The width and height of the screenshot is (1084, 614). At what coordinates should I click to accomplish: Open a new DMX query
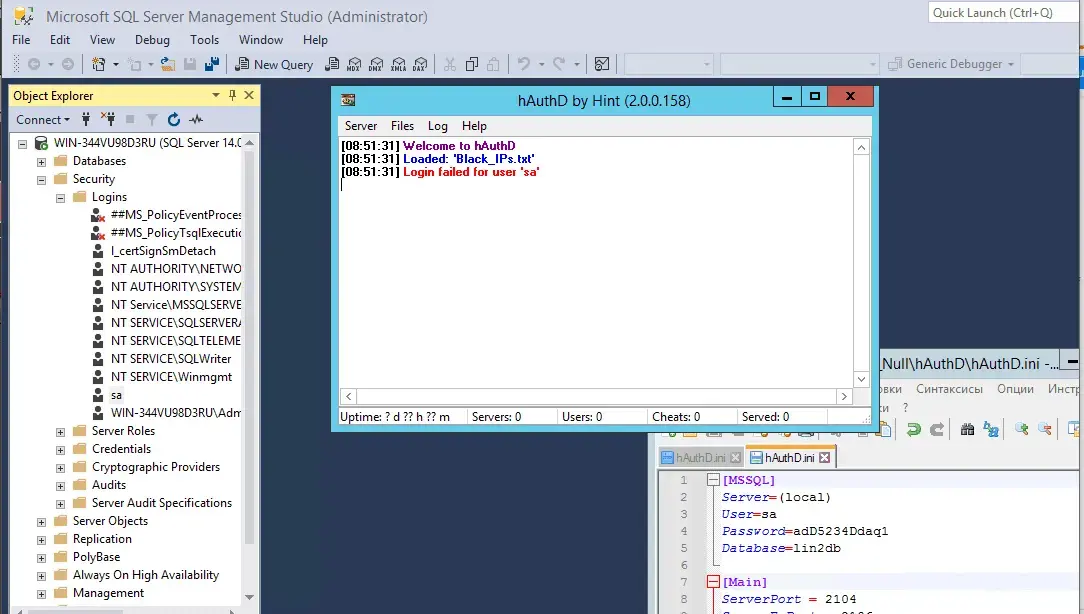click(376, 64)
